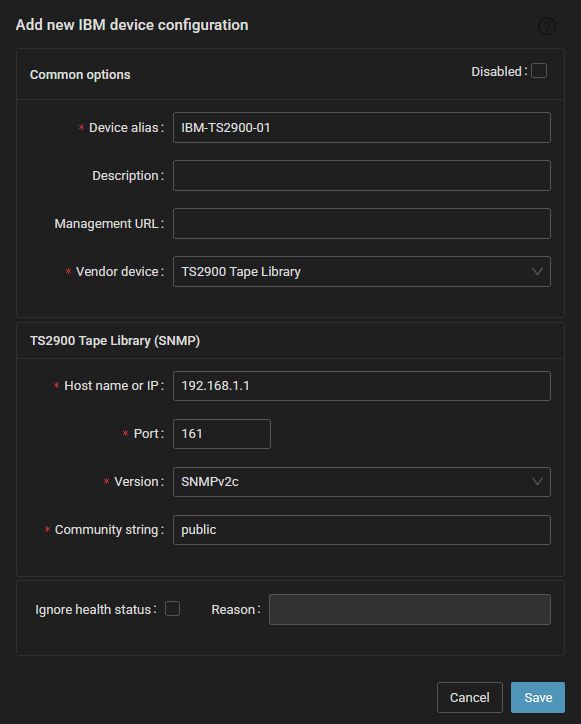Viewport: 581px width, 724px height.
Task: Click the Community string label
Action: pos(107,530)
